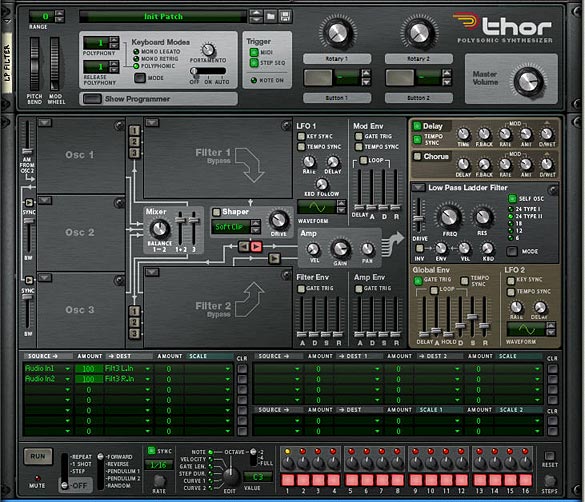Open Audio In2 source dropdown
Screen dimensions: 585x502
click(68, 379)
